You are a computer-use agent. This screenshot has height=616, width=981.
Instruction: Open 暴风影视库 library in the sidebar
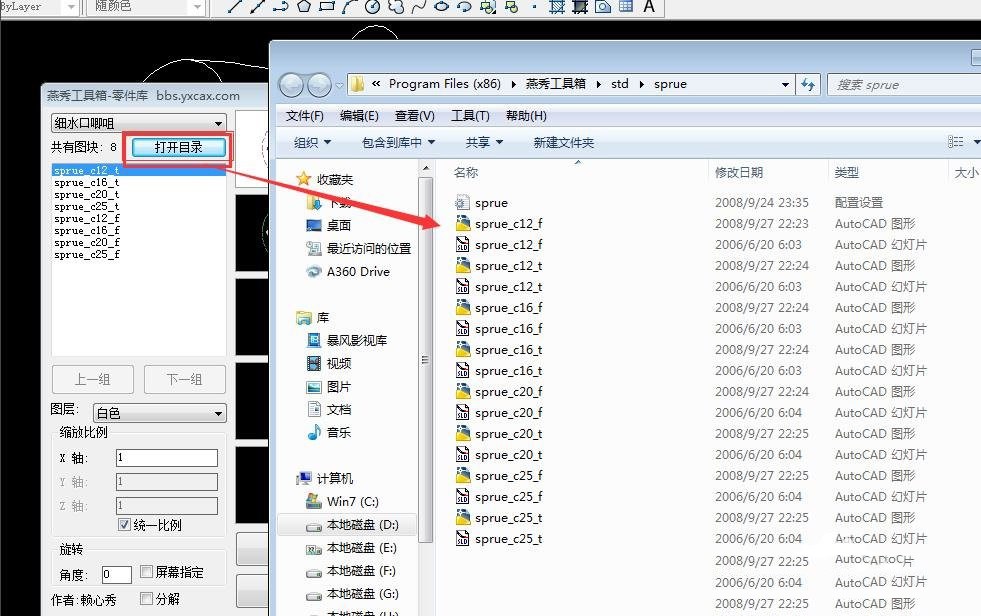(357, 340)
